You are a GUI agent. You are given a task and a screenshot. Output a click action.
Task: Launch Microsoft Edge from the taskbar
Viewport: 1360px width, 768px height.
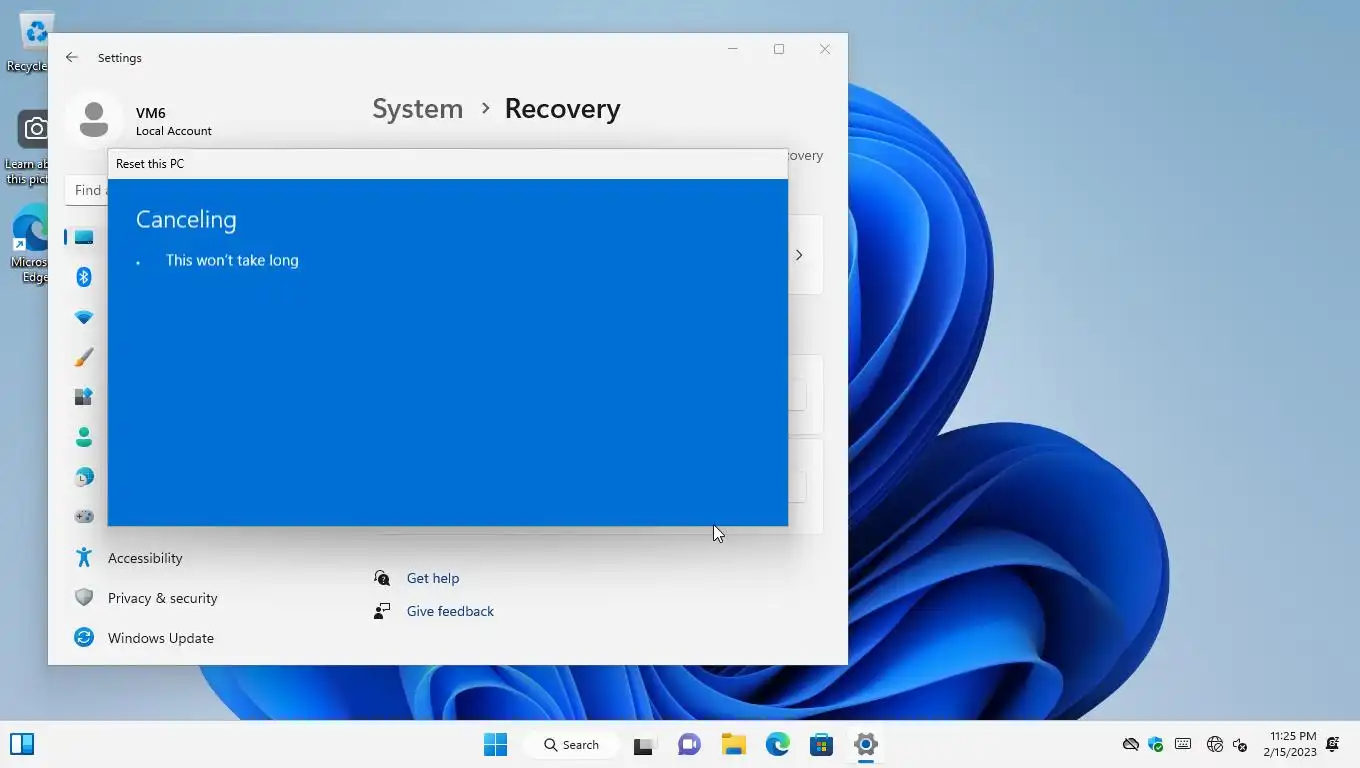[777, 744]
